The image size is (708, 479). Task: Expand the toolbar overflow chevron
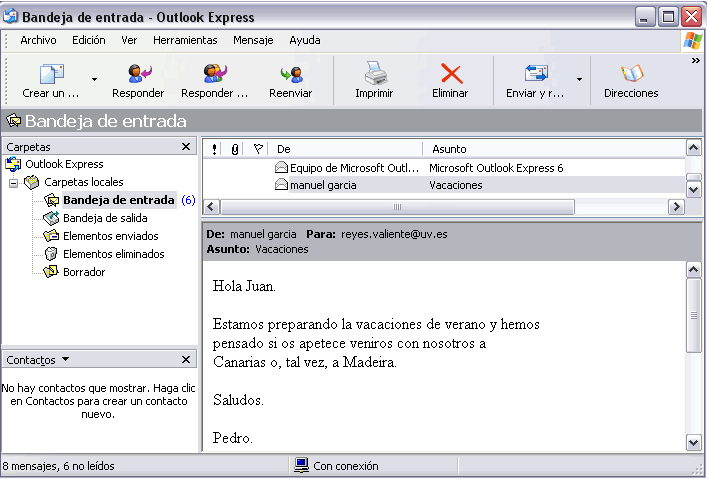[x=695, y=60]
